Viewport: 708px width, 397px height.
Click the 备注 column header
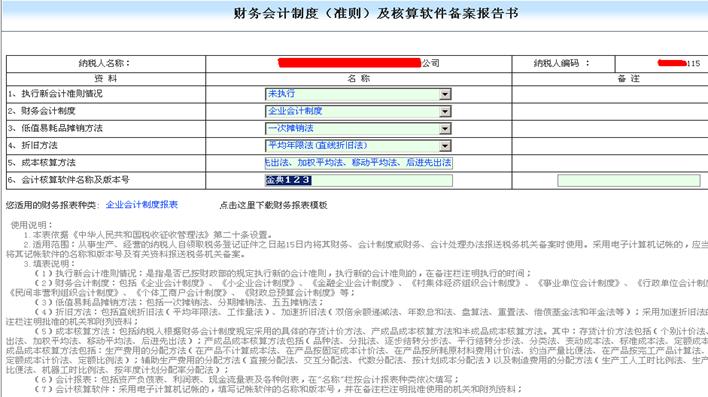(x=629, y=79)
